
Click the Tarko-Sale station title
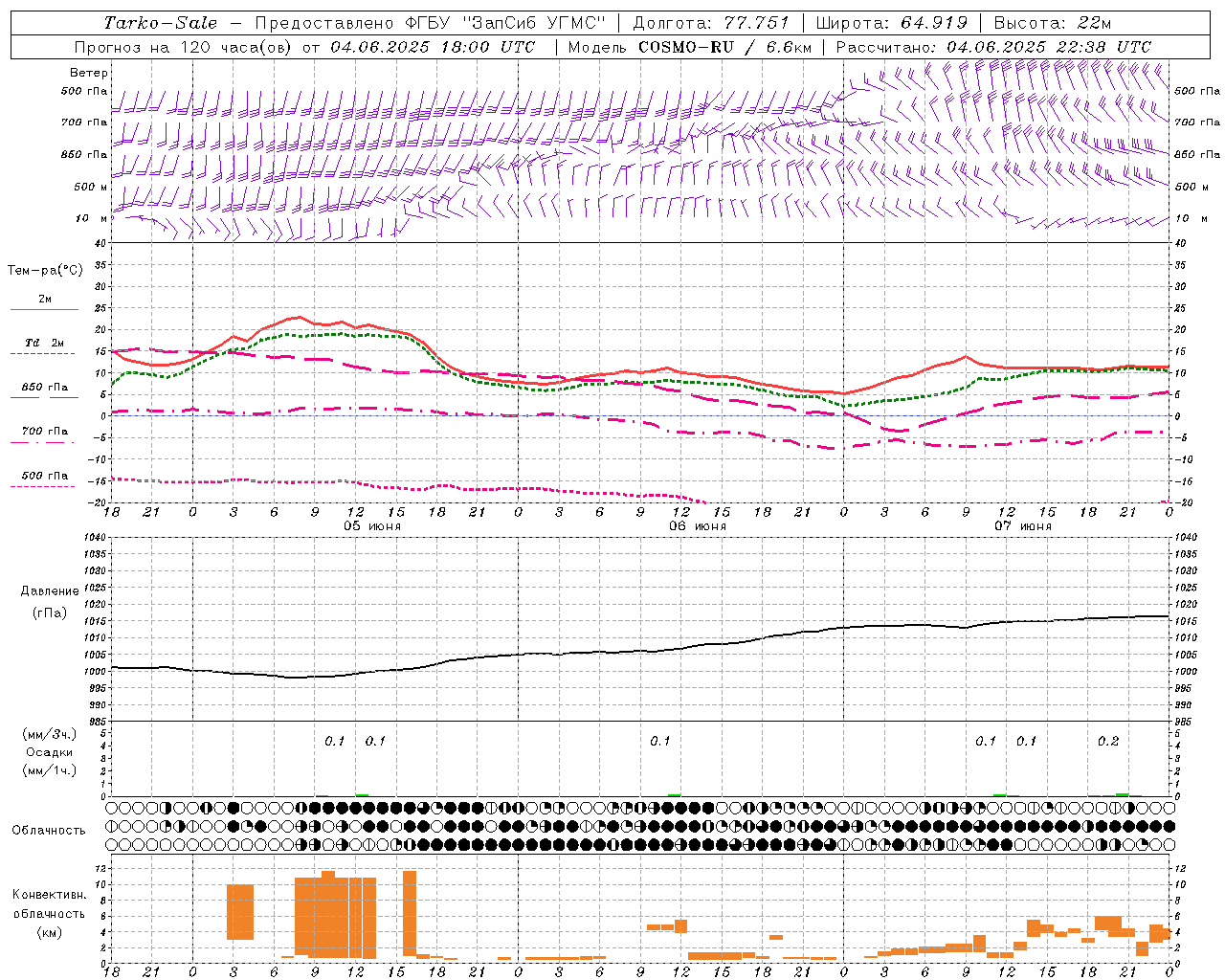(x=161, y=23)
